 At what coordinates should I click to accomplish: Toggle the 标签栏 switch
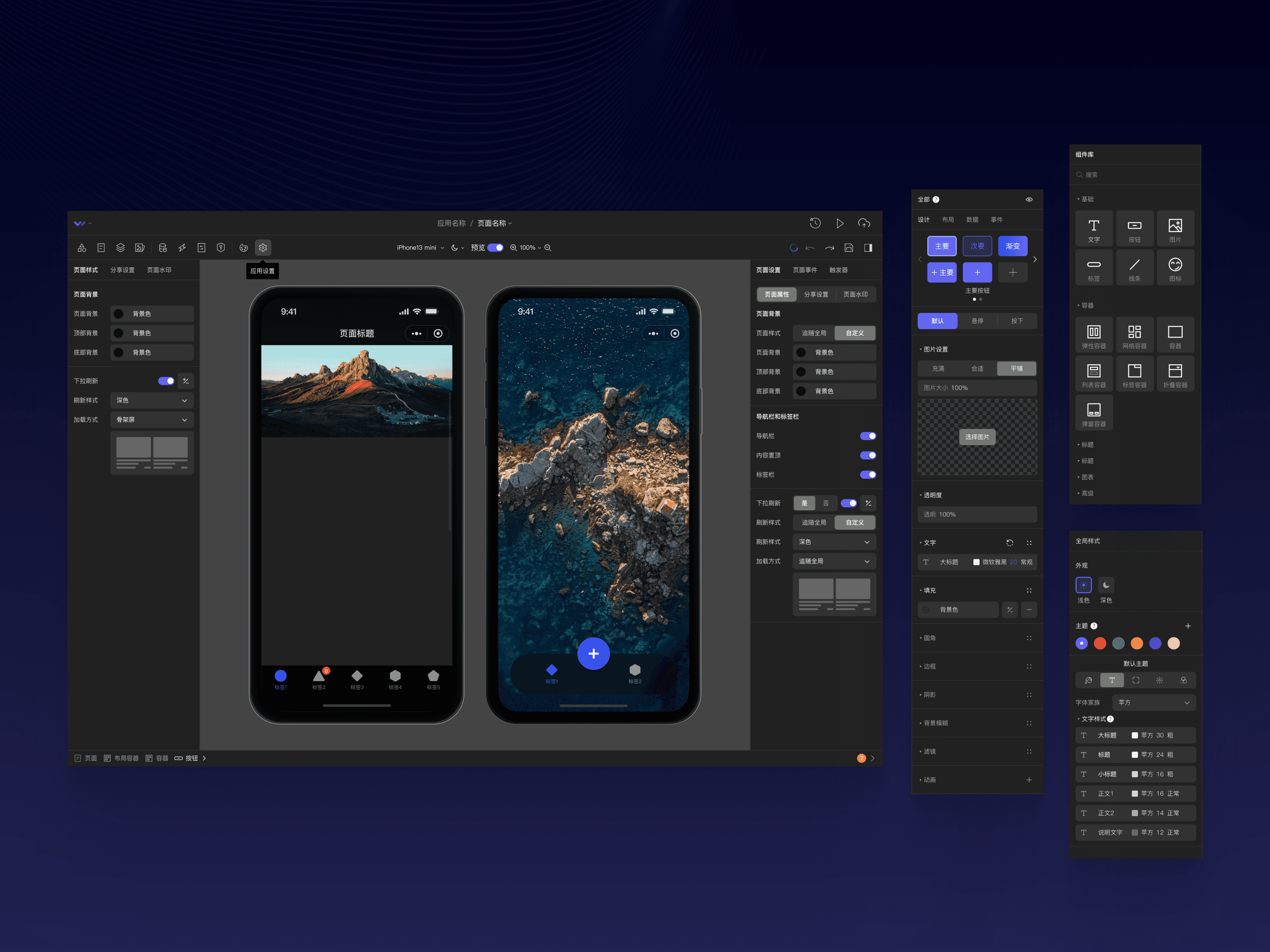[868, 474]
